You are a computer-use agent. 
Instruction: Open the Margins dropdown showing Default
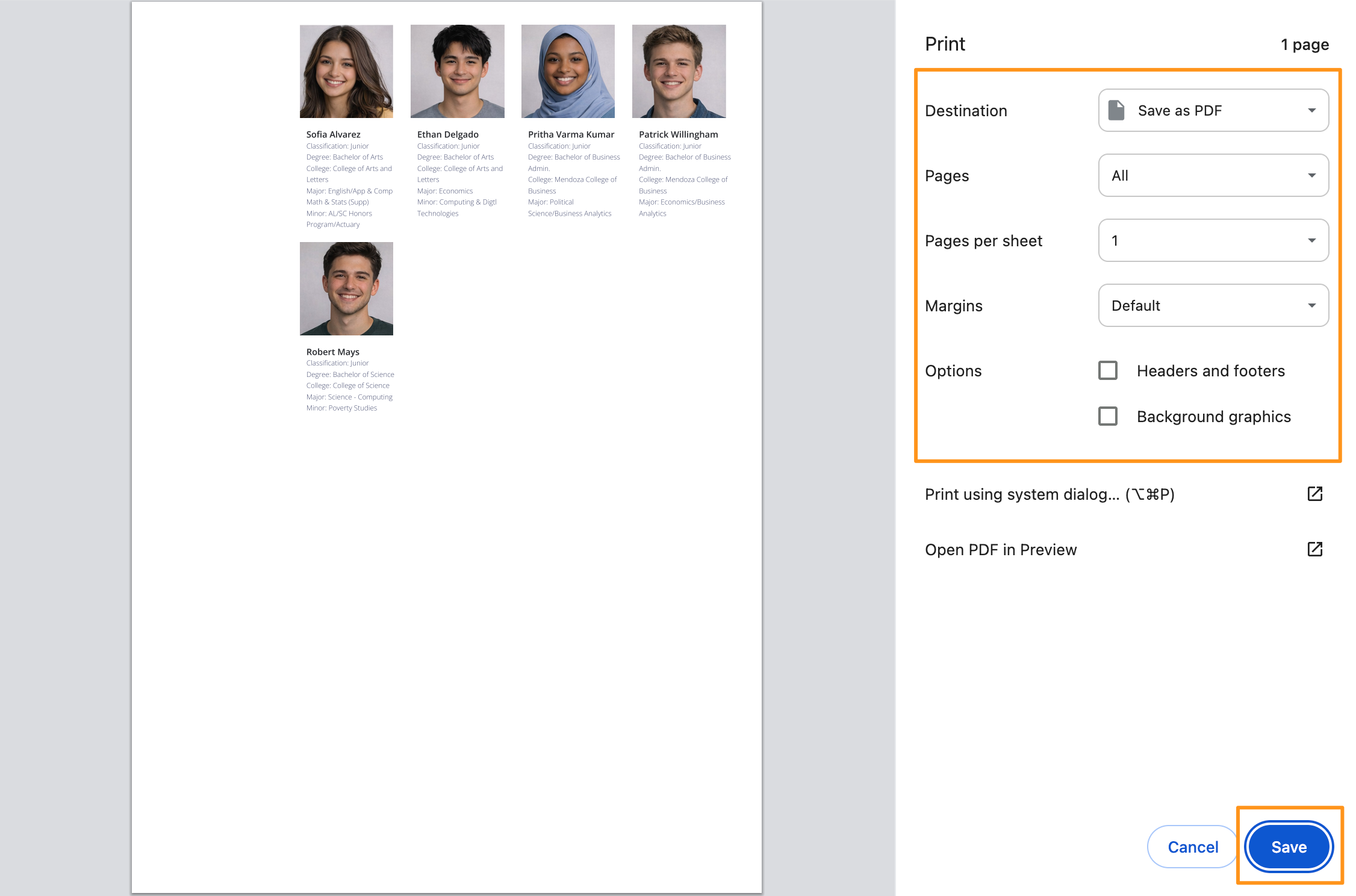tap(1213, 305)
